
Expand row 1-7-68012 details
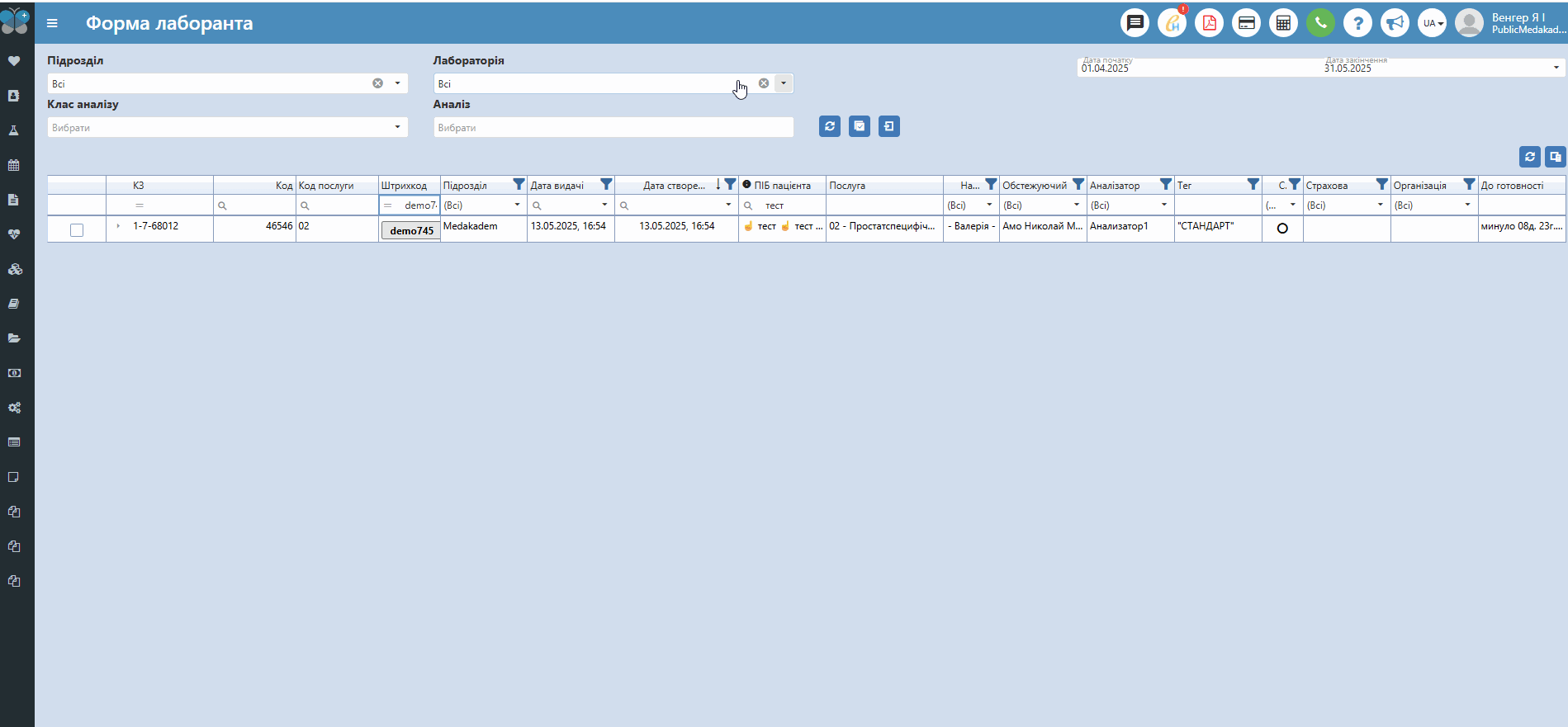pos(118,226)
